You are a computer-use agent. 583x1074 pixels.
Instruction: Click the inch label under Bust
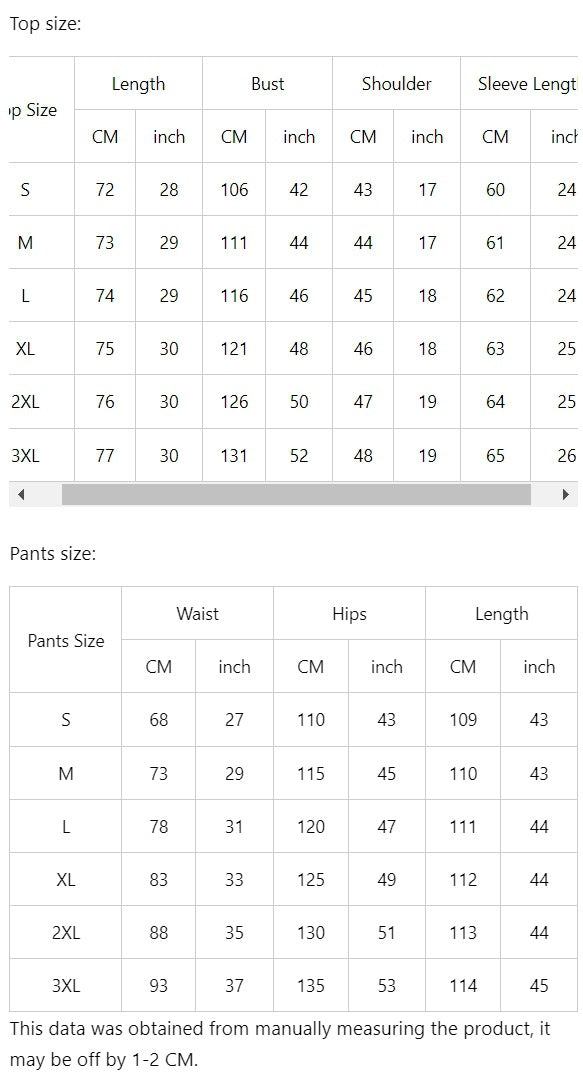point(299,136)
